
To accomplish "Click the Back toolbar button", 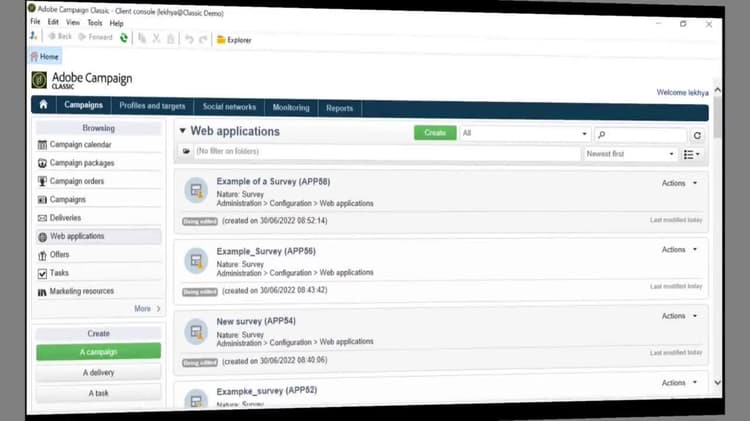I will (60, 36).
